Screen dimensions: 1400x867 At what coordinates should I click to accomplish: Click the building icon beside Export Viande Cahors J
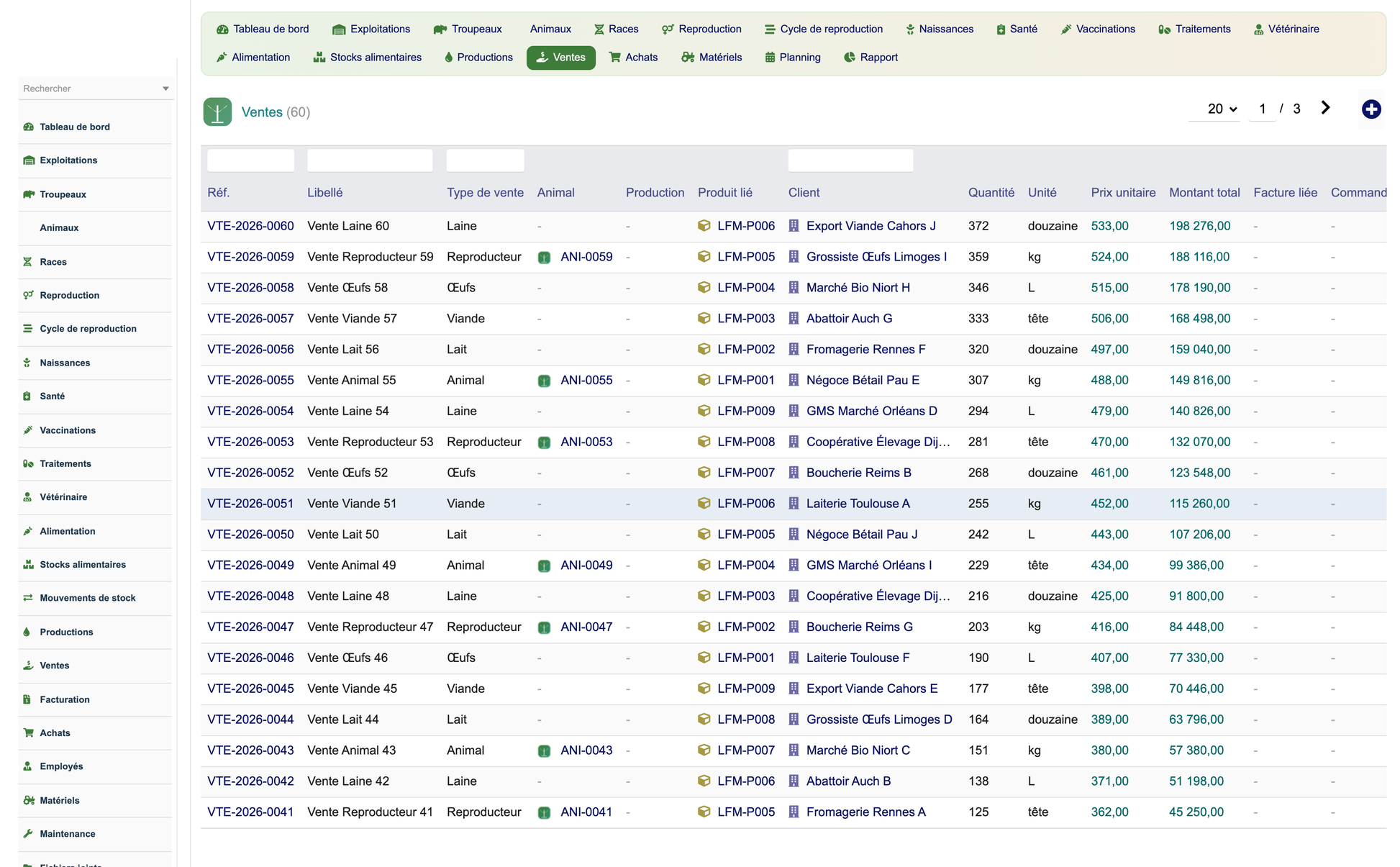(x=794, y=226)
